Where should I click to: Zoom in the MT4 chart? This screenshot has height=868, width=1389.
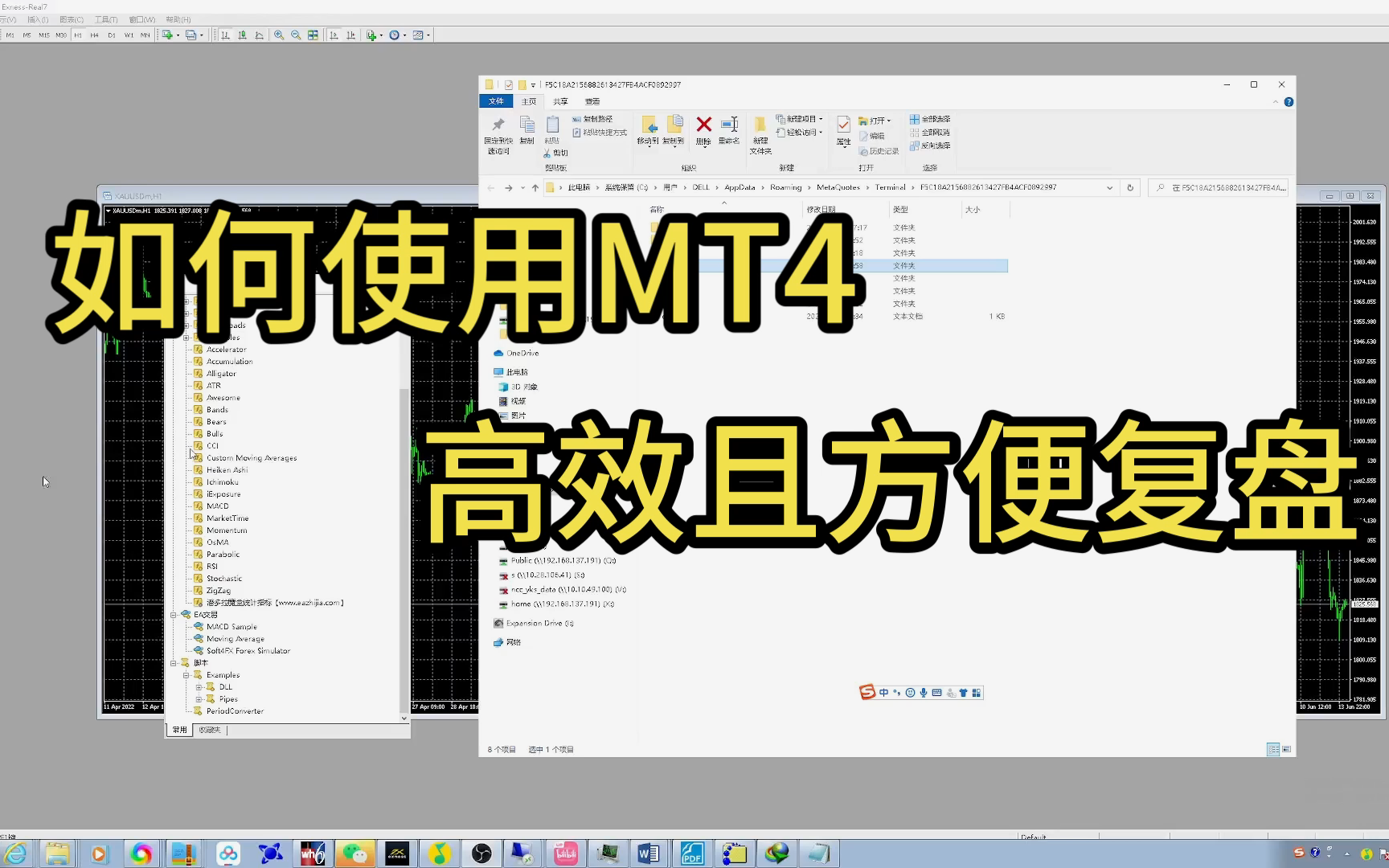pyautogui.click(x=279, y=35)
